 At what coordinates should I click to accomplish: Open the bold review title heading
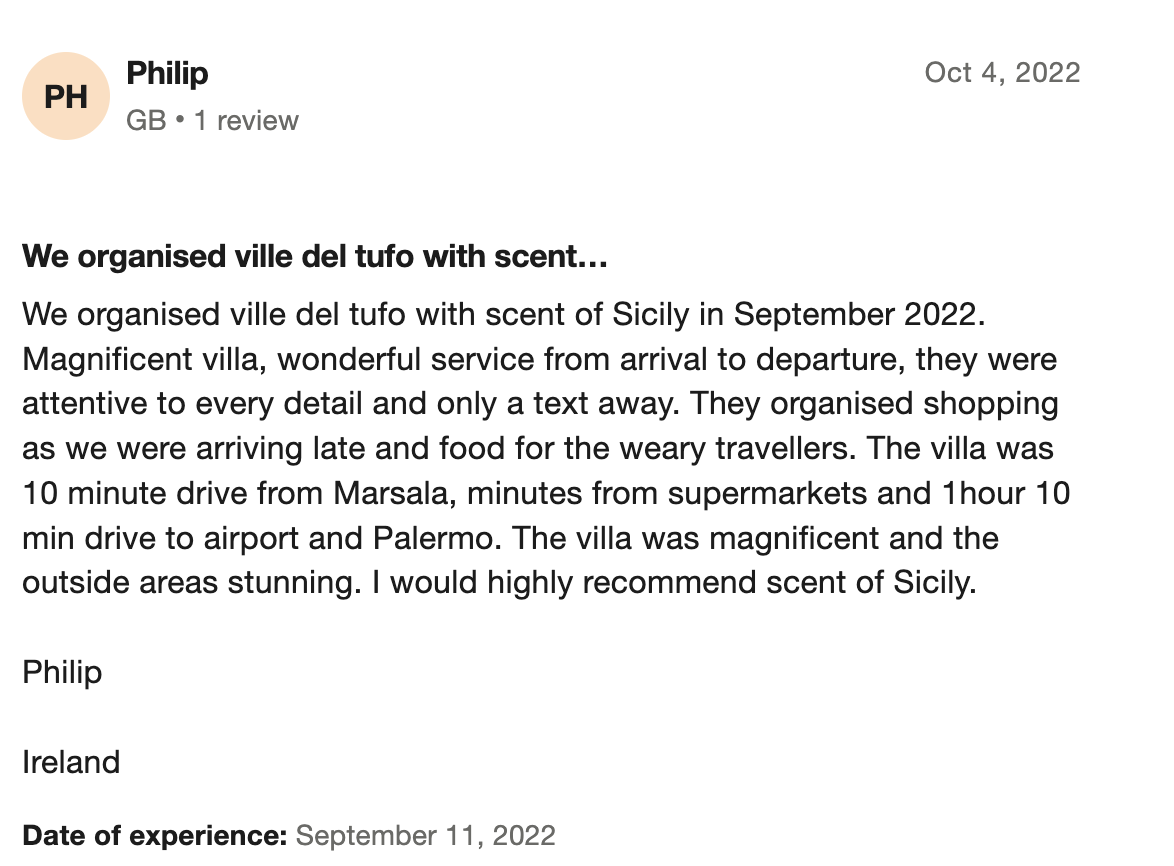tap(315, 257)
